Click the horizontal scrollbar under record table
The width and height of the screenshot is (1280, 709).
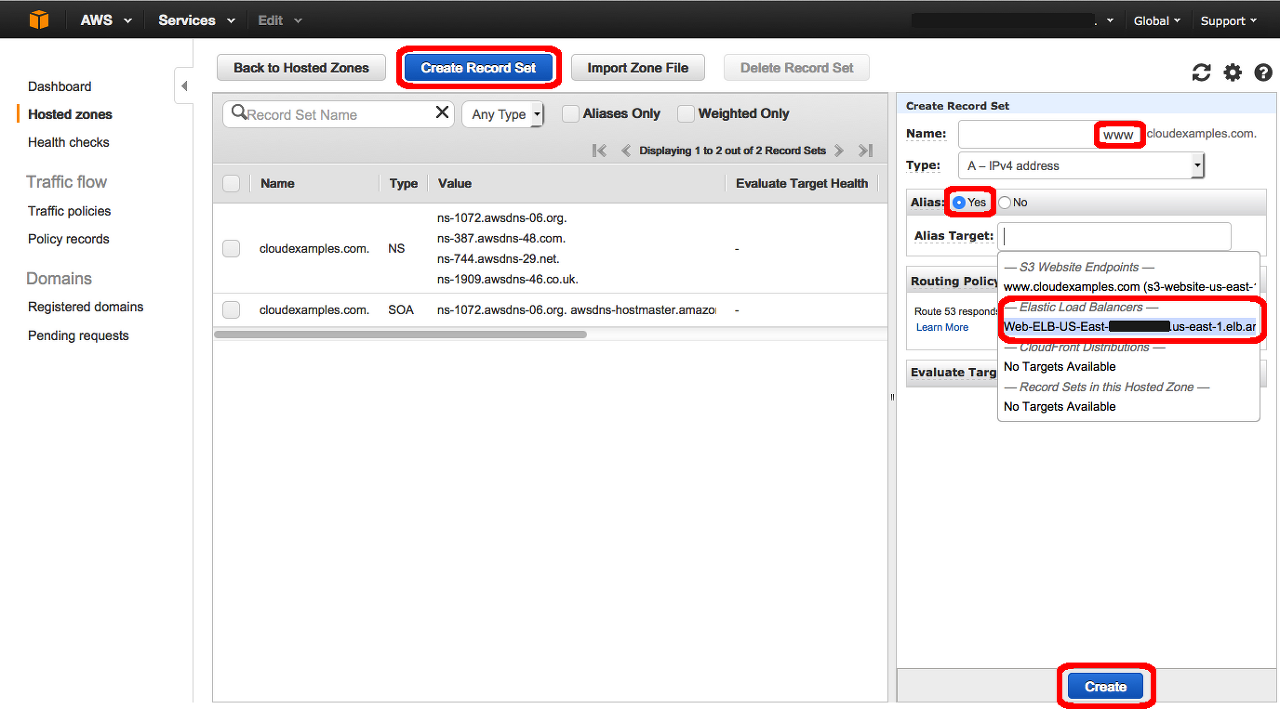coord(400,334)
